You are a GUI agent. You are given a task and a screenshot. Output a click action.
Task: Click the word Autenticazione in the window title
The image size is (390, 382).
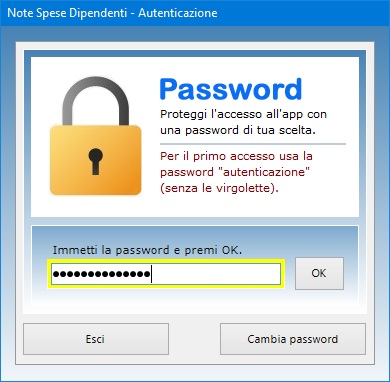178,13
